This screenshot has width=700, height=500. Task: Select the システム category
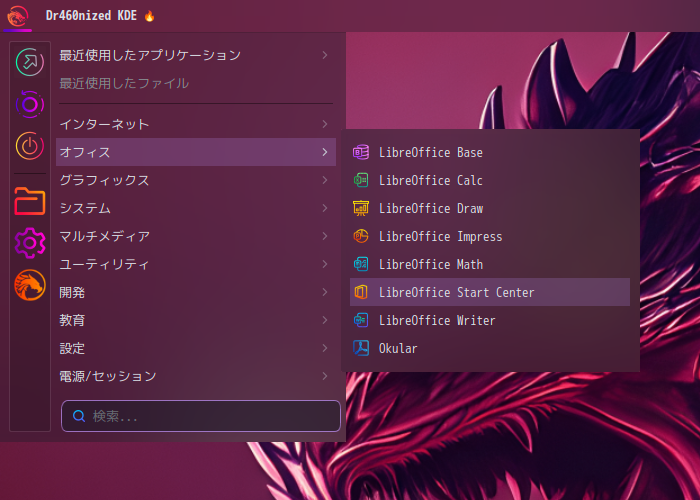(x=196, y=208)
